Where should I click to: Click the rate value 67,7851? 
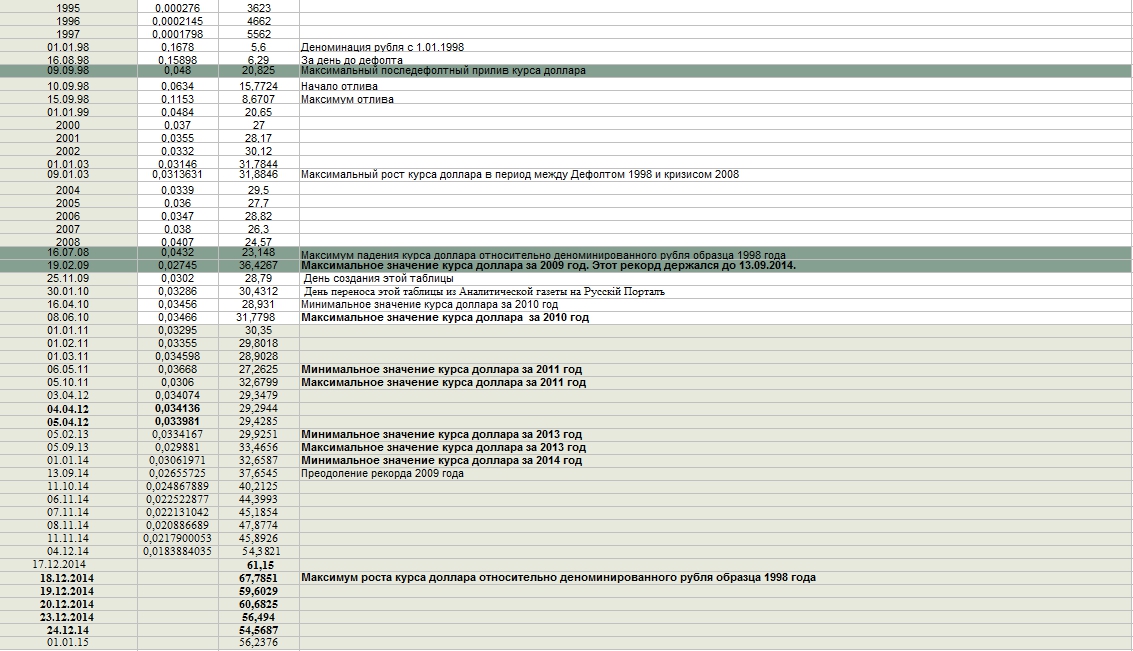pos(258,578)
